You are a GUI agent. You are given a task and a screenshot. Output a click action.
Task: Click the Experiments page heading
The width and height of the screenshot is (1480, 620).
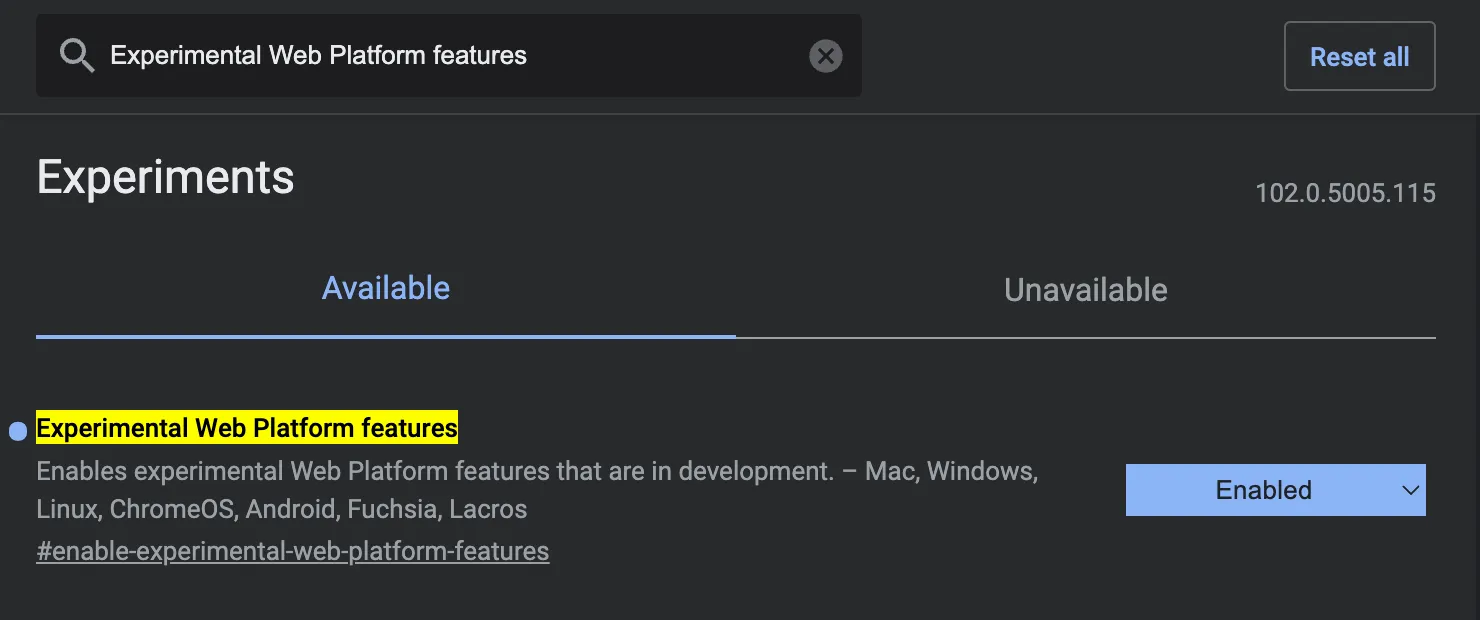click(x=165, y=177)
